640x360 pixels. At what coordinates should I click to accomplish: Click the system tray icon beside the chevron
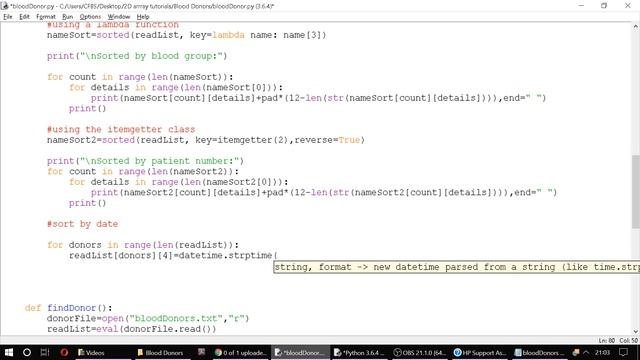coord(576,352)
